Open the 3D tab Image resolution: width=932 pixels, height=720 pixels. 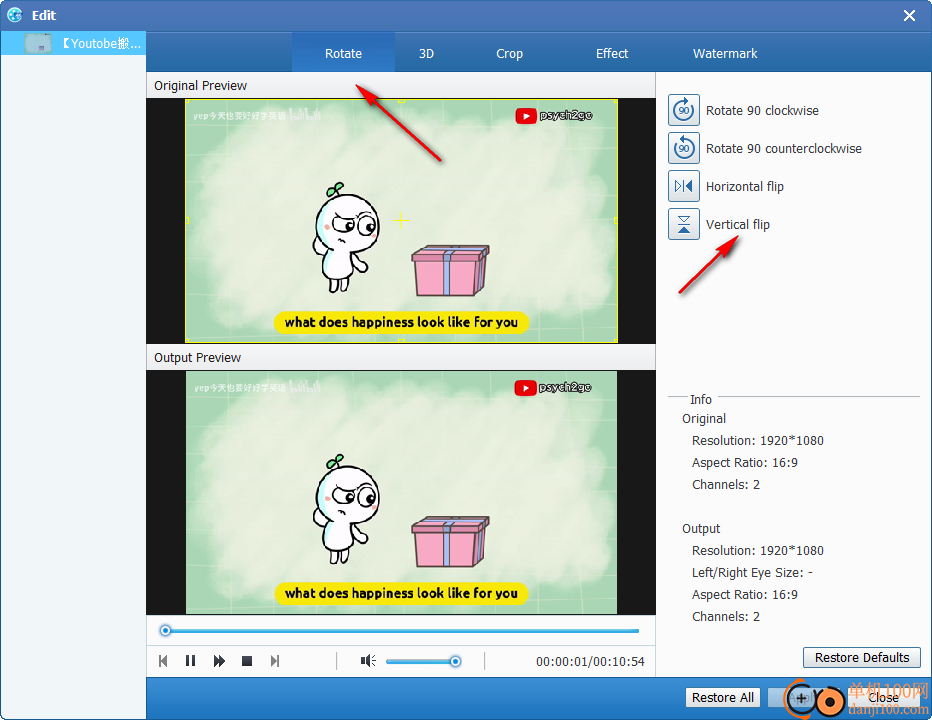pos(426,54)
